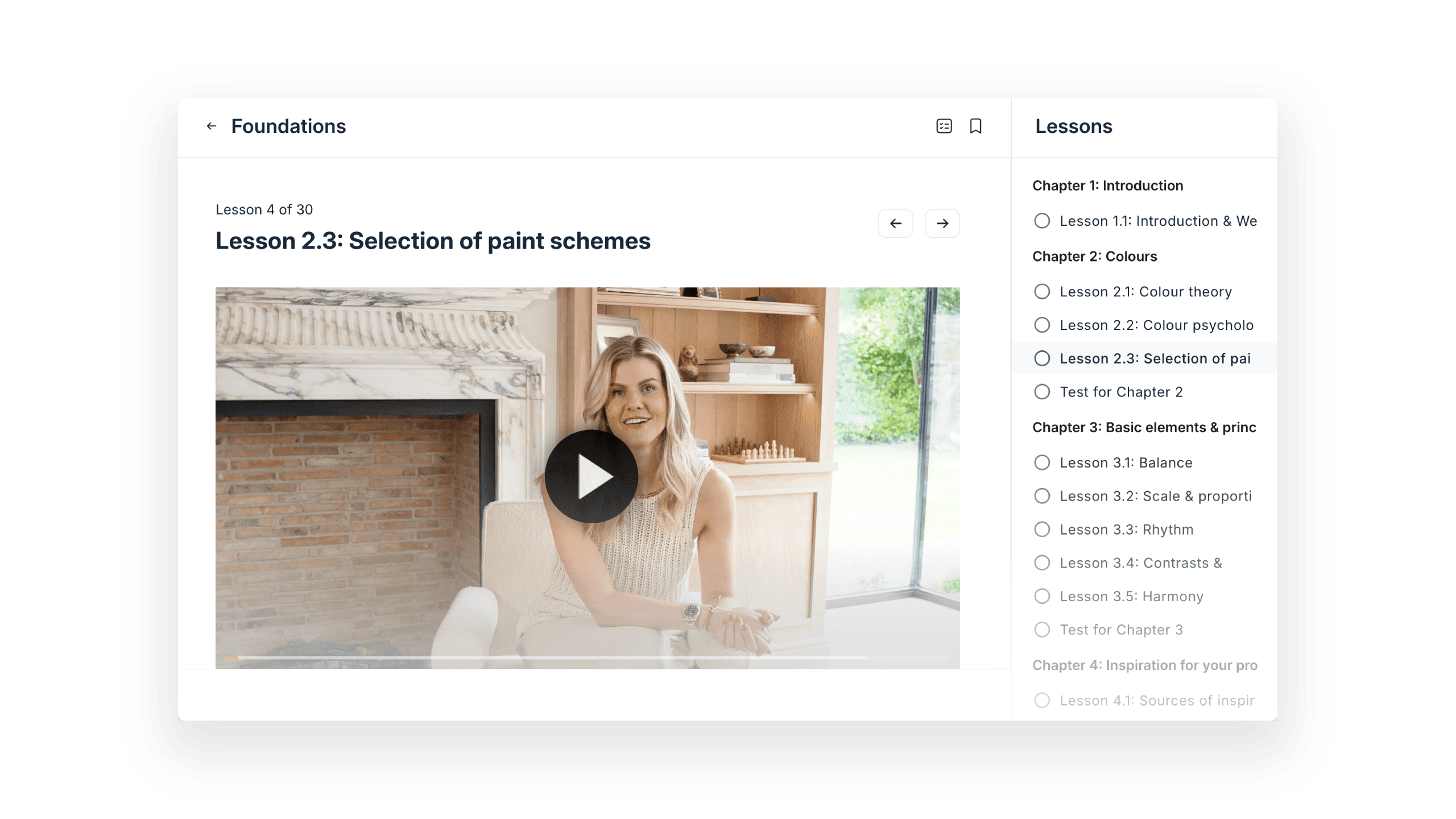Bookmark this lesson with the bookmark icon
The image size is (1456, 819).
click(x=975, y=126)
